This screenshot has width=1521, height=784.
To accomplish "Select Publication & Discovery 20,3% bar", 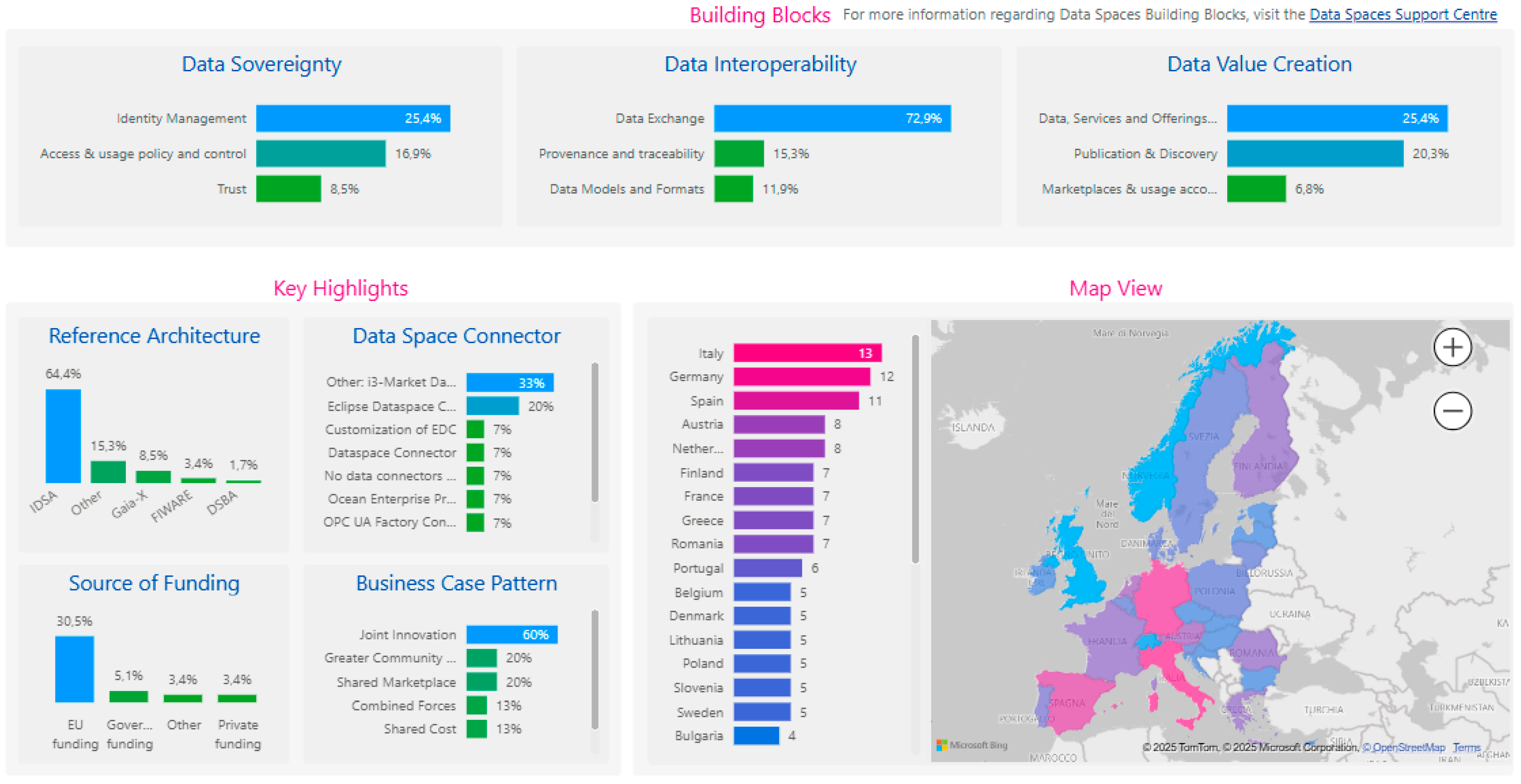I will click(x=1316, y=154).
